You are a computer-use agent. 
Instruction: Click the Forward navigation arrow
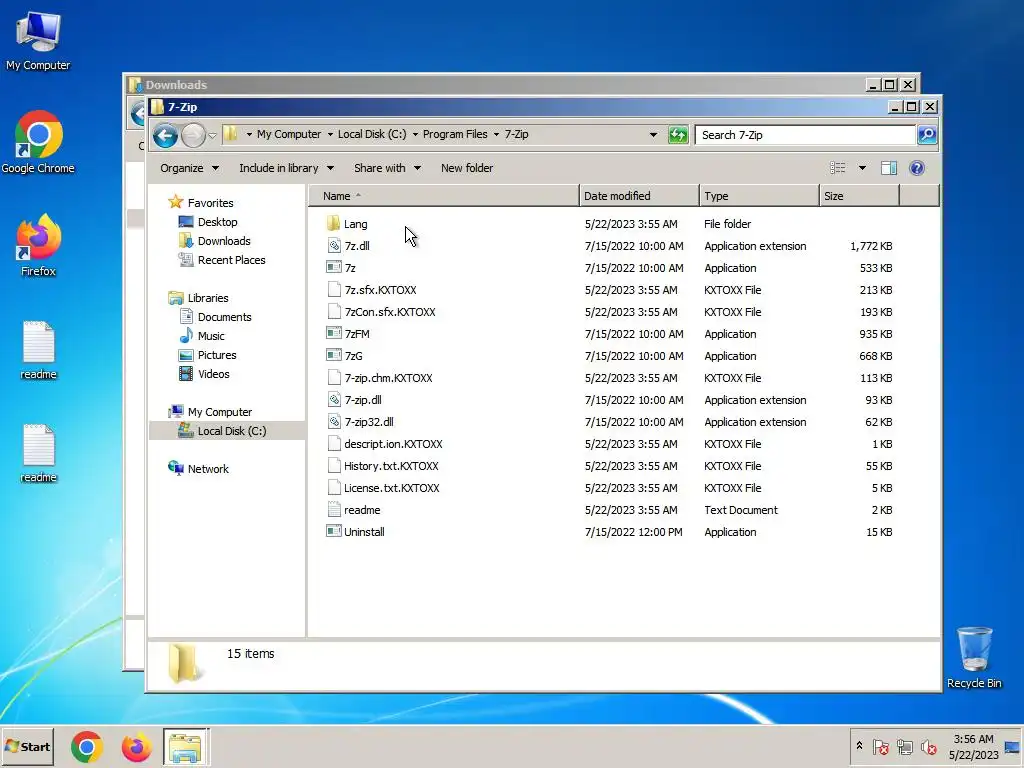click(x=193, y=135)
